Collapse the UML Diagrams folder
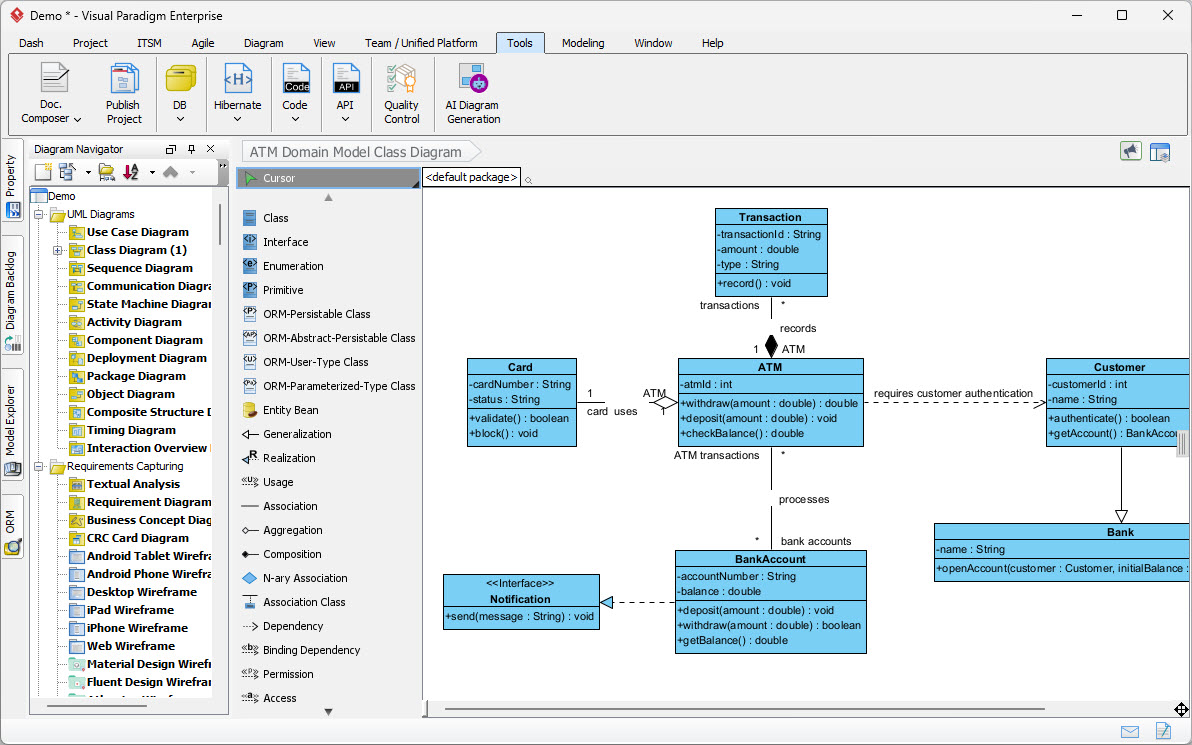The height and width of the screenshot is (745, 1192). tap(39, 214)
